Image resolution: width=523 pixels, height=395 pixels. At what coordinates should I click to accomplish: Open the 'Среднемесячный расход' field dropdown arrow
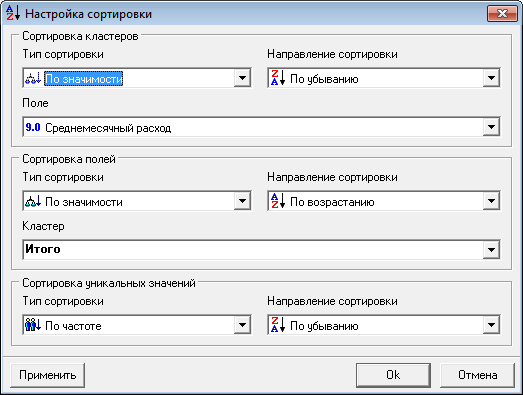[x=491, y=127]
